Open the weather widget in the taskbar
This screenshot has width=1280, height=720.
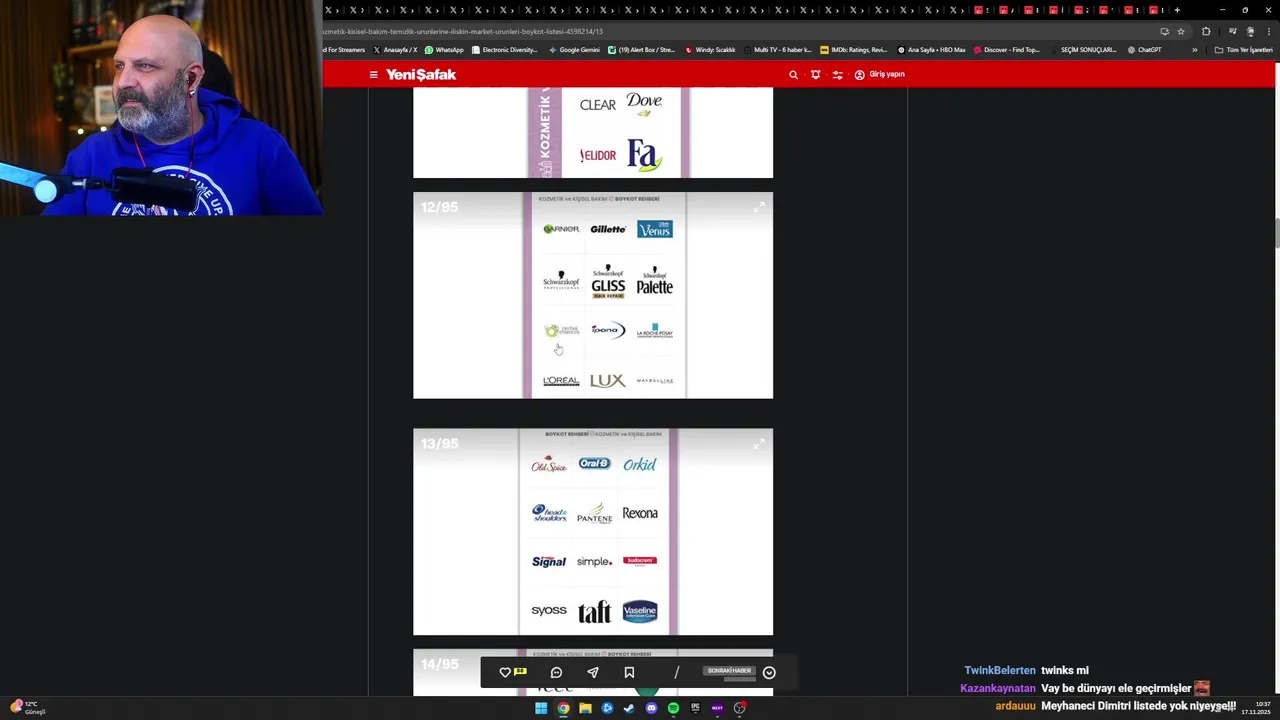coord(26,708)
